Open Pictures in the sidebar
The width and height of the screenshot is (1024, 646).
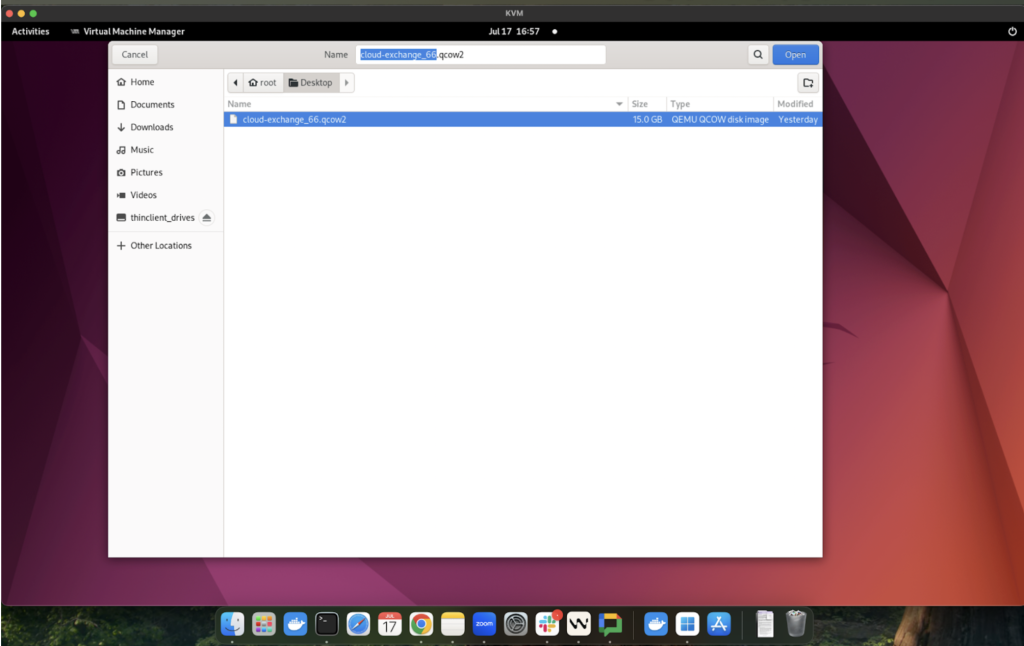click(x=165, y=172)
